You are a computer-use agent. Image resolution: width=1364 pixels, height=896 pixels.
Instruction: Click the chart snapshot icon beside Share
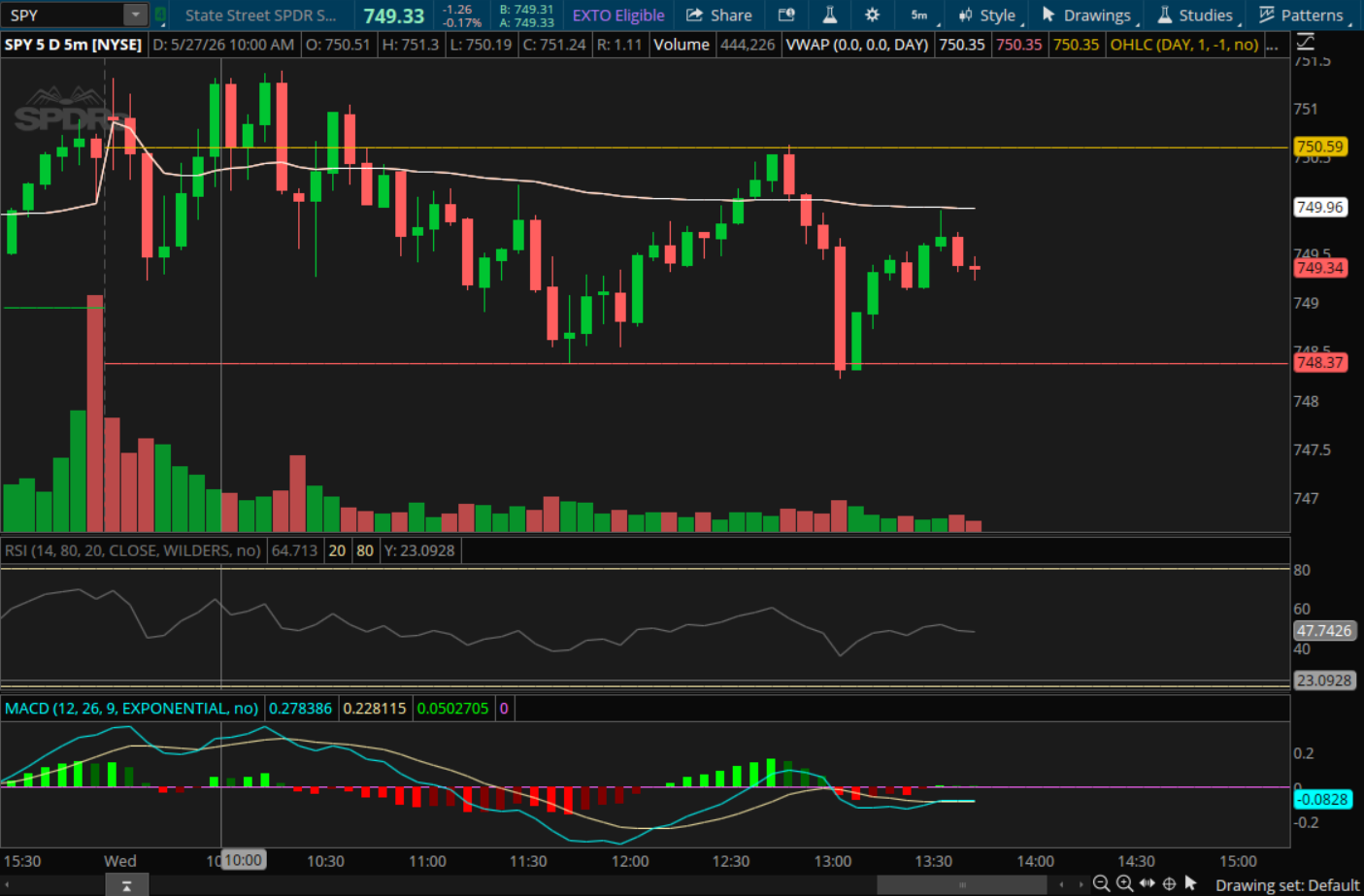(x=786, y=15)
